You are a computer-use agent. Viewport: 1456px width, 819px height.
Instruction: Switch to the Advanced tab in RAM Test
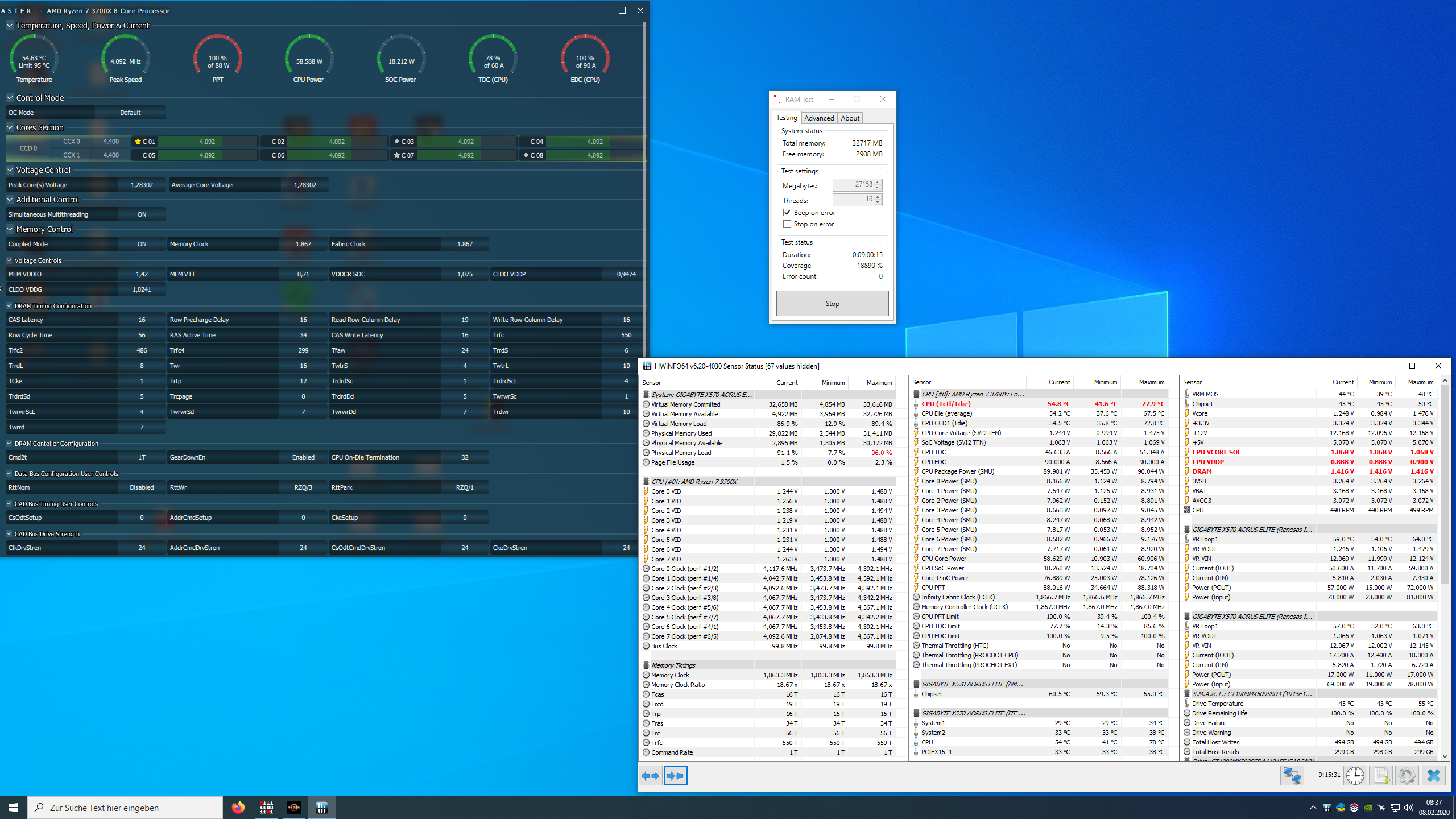point(819,118)
